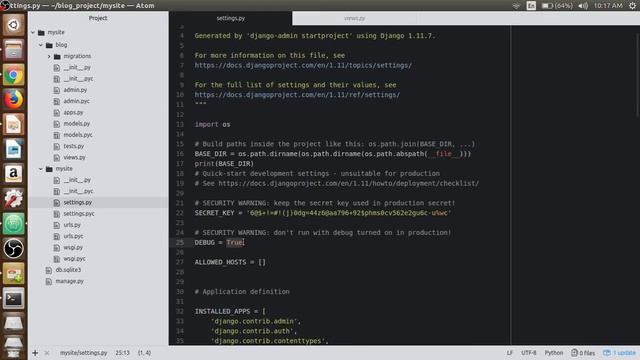Launch Firefox from the dock
This screenshot has width=640, height=360.
tap(13, 100)
